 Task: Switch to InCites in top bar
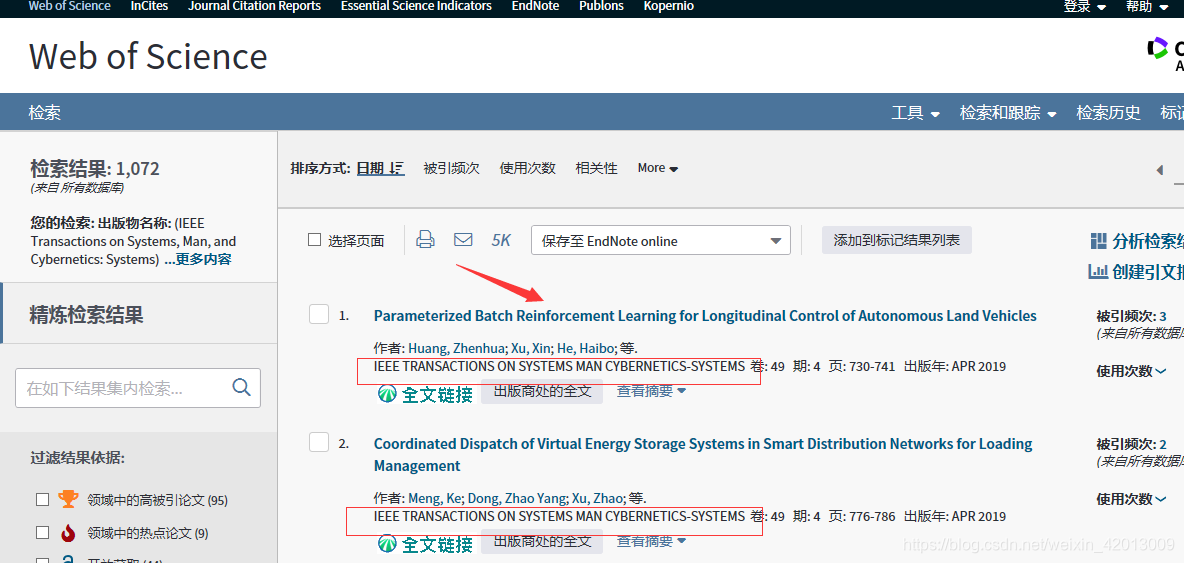click(150, 6)
